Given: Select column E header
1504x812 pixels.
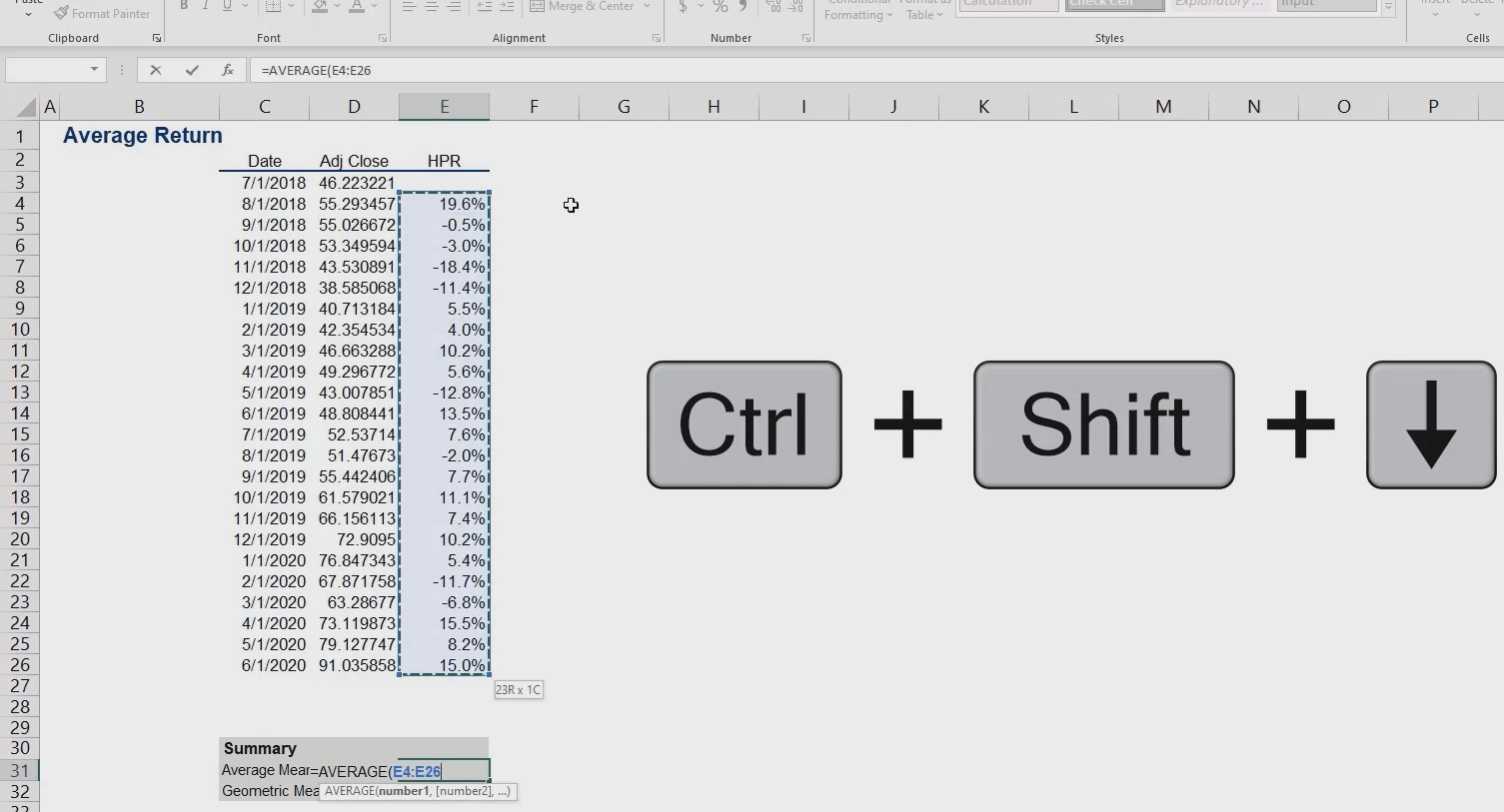Looking at the screenshot, I should coord(444,107).
